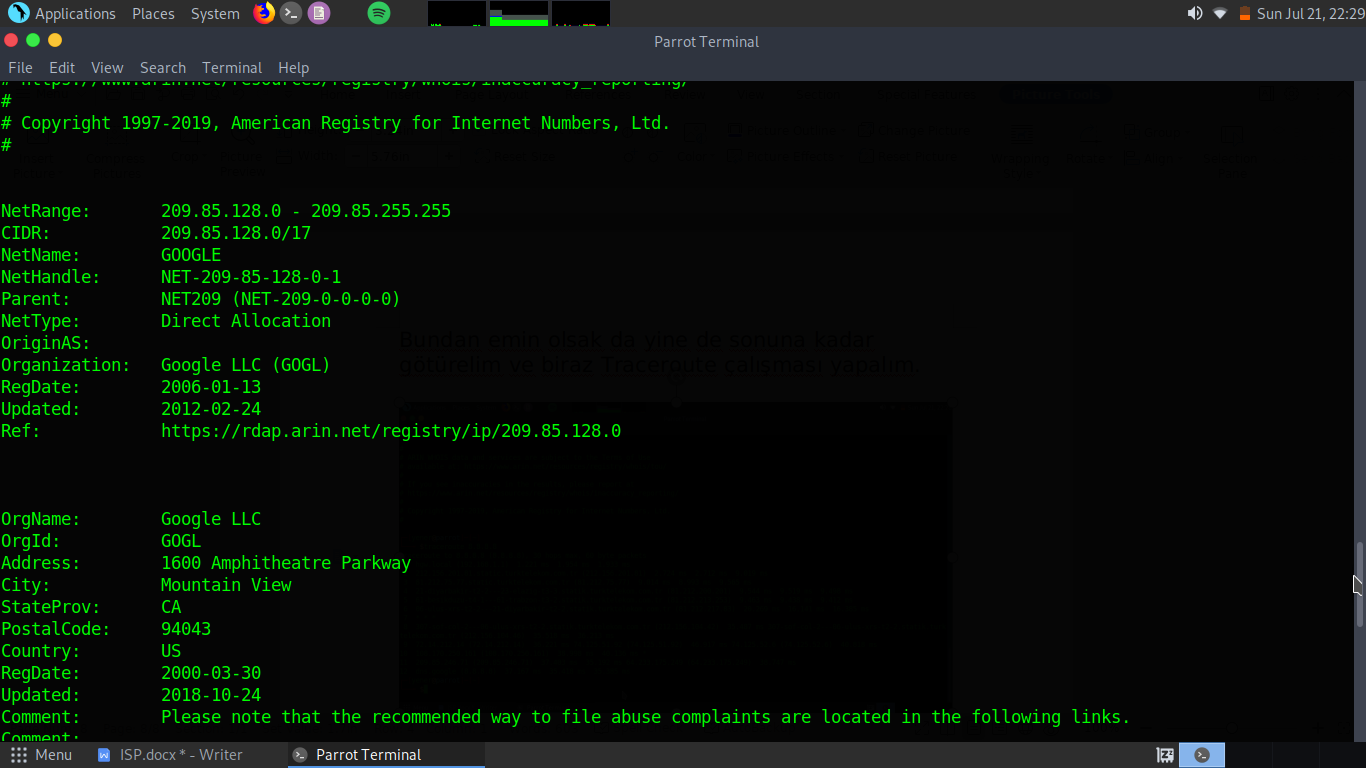Image resolution: width=1366 pixels, height=768 pixels.
Task: Click the NetRange value 209.85.128.0 - 209.85.255.255
Action: (306, 211)
